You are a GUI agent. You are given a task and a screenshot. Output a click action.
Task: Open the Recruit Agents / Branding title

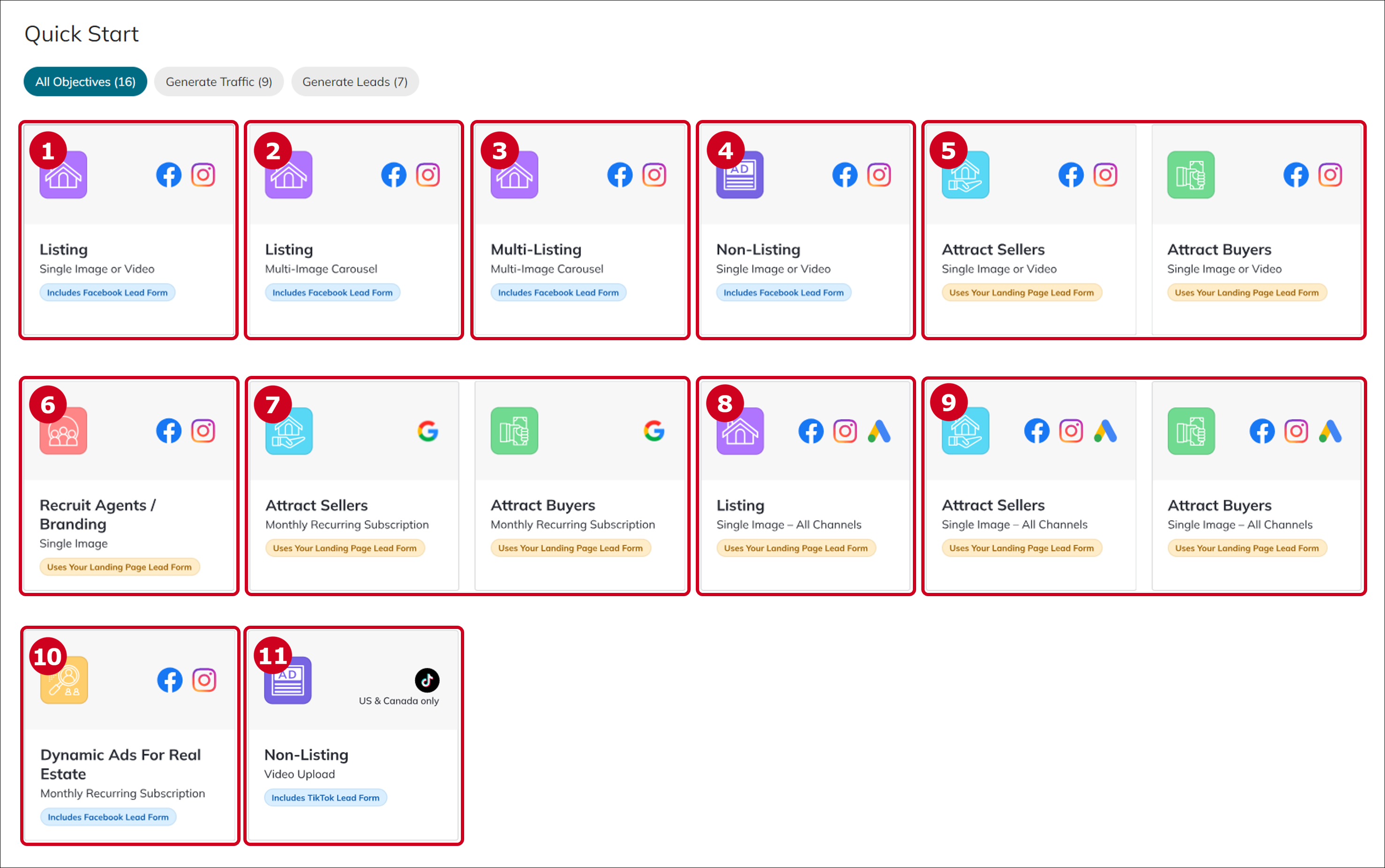click(98, 514)
